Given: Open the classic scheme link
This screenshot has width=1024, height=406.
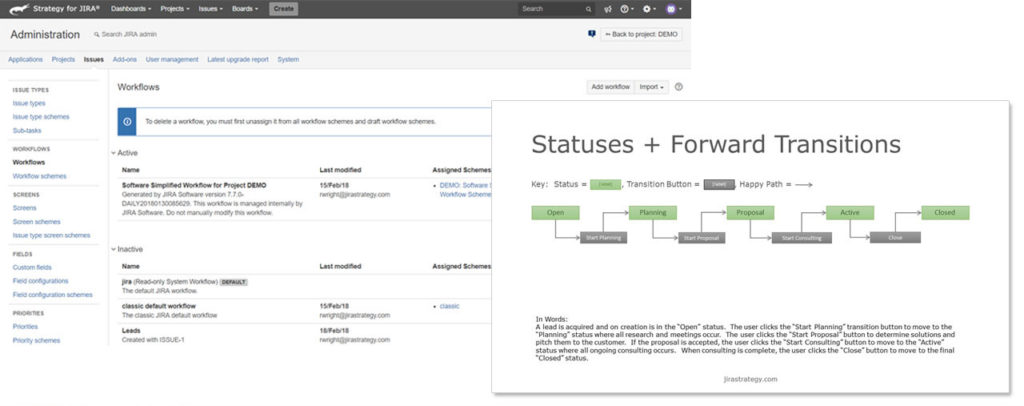Looking at the screenshot, I should pyautogui.click(x=449, y=306).
